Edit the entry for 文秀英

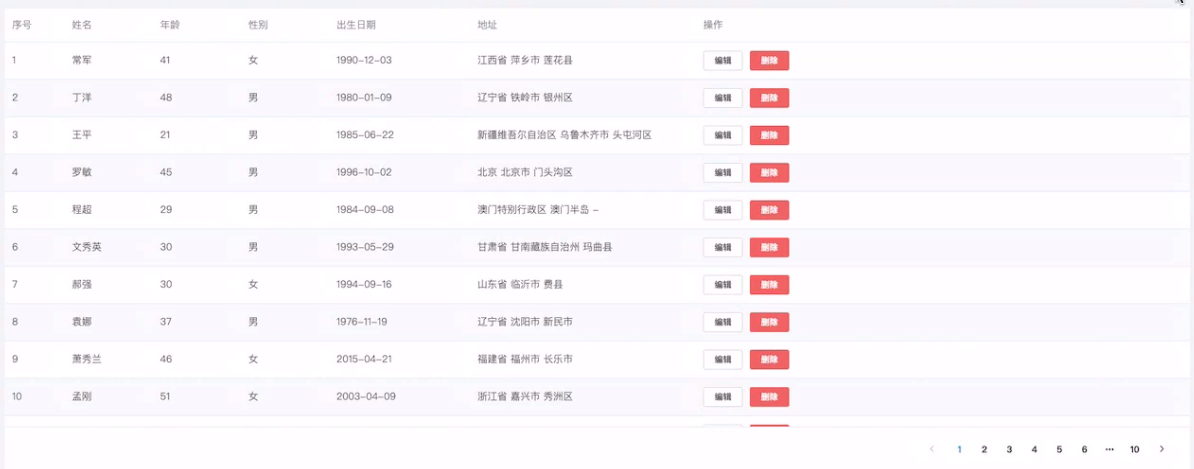click(x=723, y=247)
